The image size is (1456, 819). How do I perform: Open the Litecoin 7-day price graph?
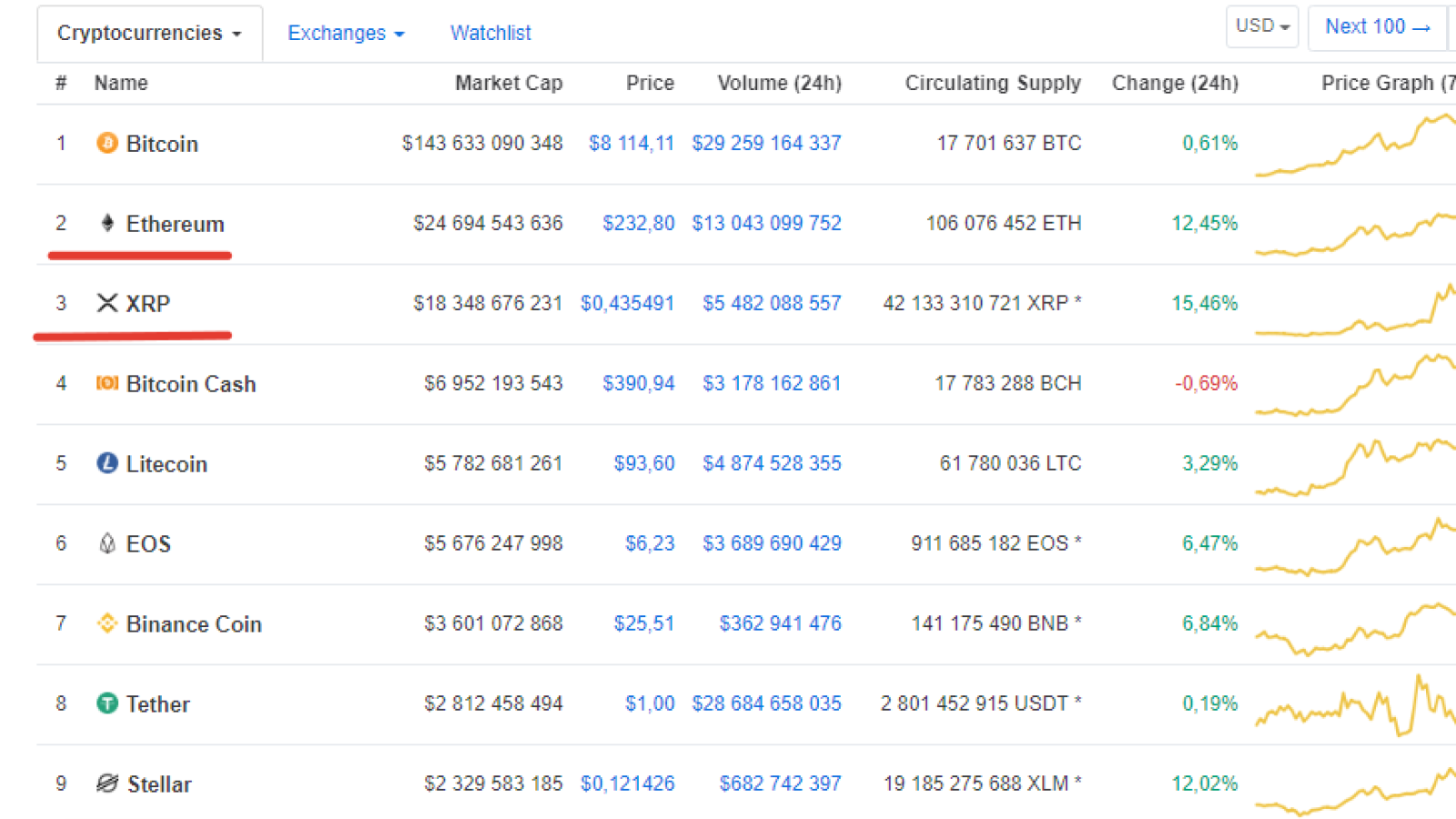pyautogui.click(x=1356, y=467)
